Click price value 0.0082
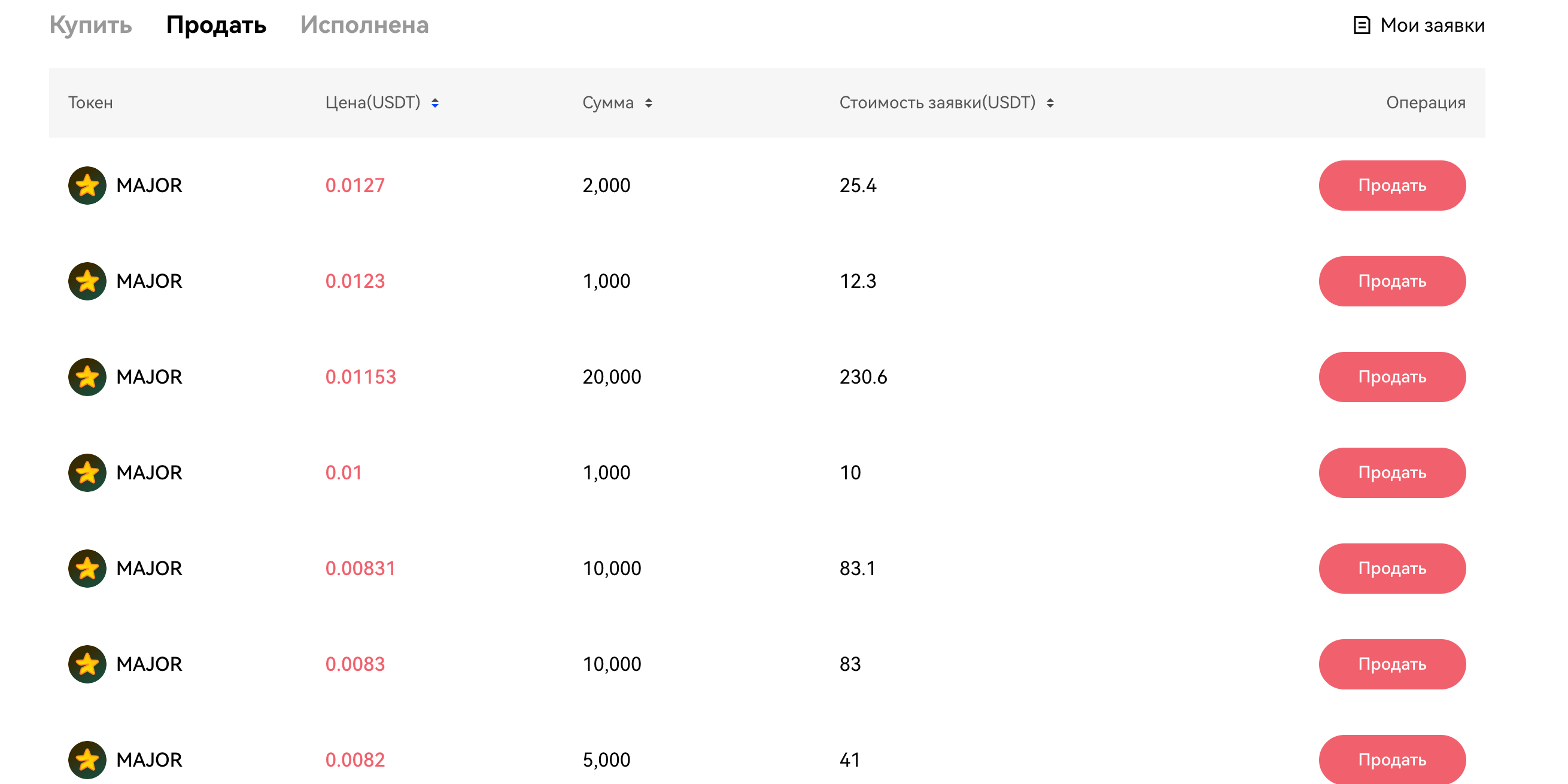 355,759
